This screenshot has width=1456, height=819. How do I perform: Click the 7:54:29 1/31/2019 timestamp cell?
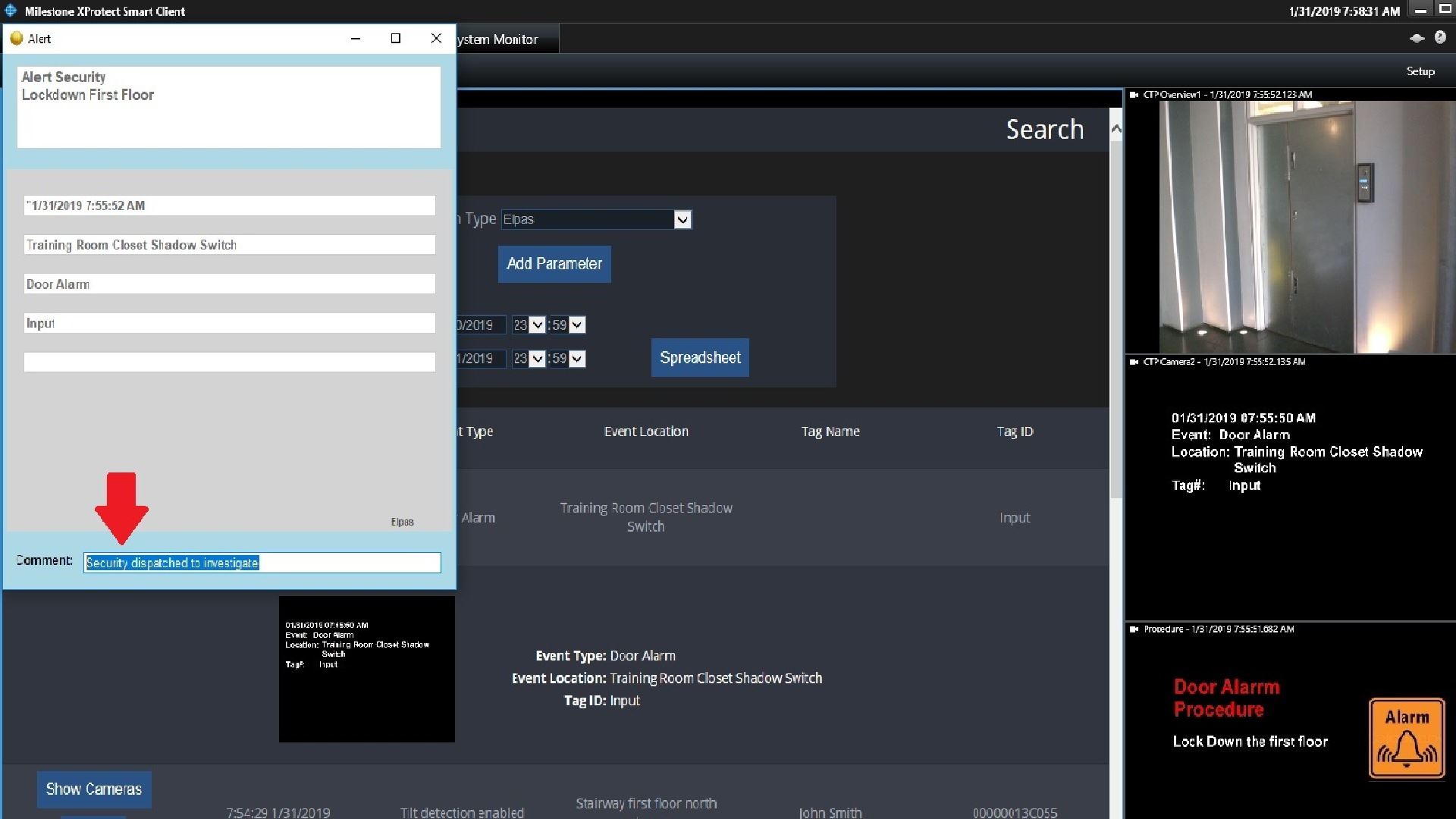click(x=278, y=812)
